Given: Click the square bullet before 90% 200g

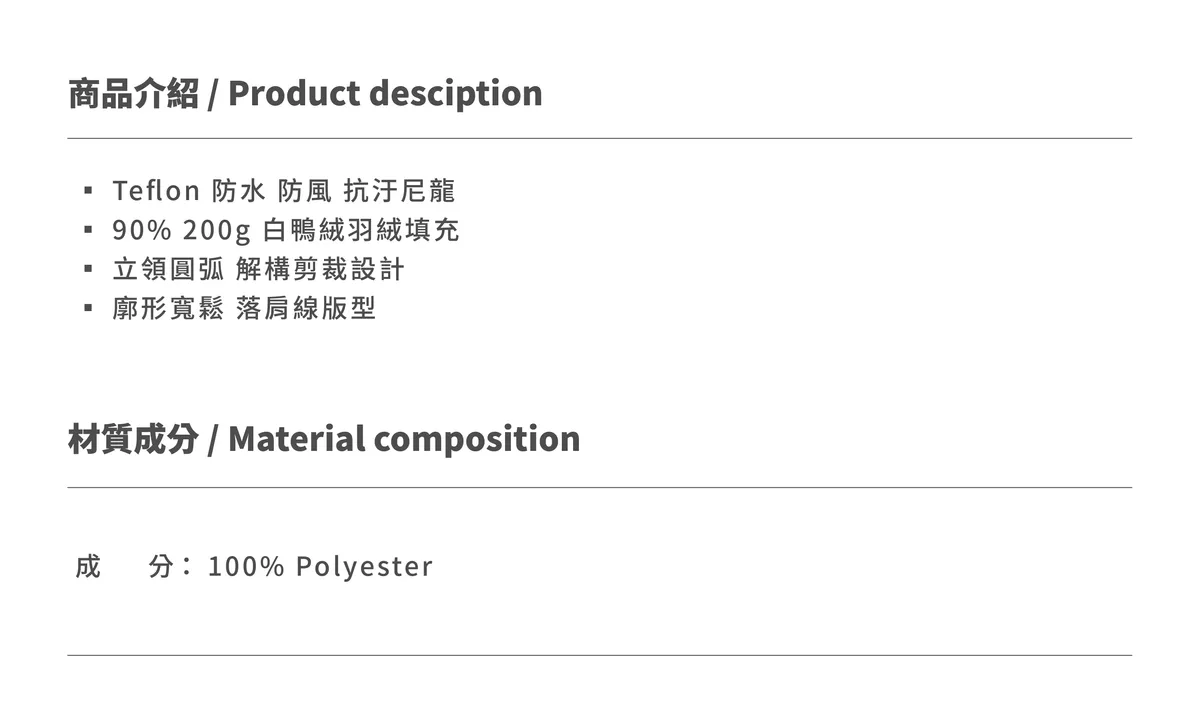Looking at the screenshot, I should [x=89, y=230].
